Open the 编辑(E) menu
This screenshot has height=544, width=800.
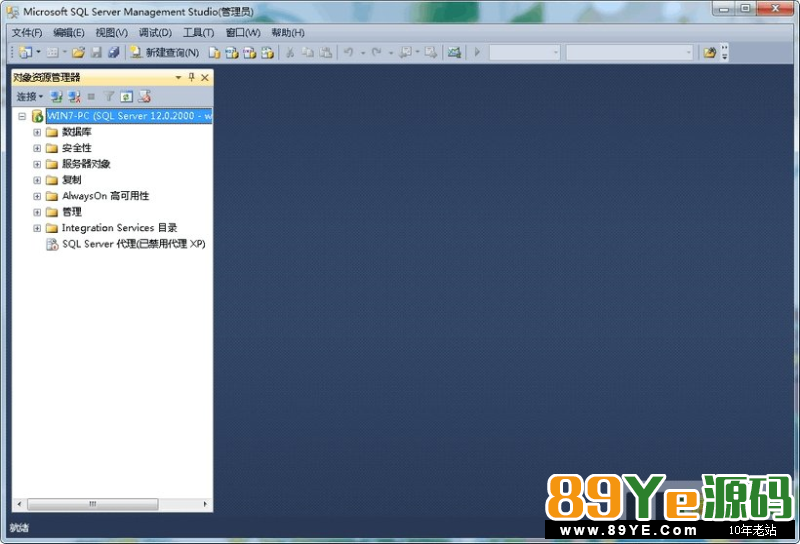point(69,33)
